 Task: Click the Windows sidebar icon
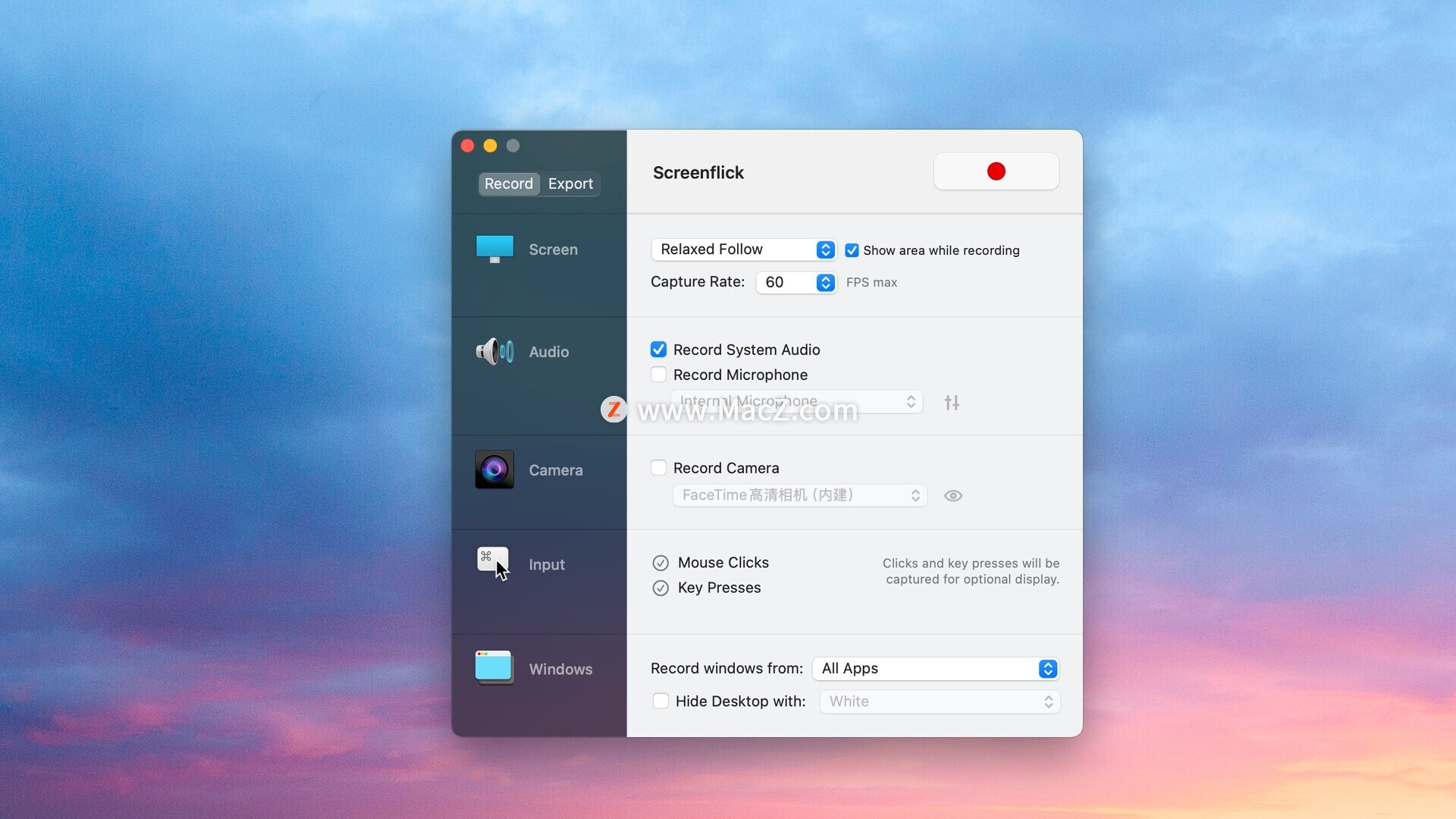494,667
